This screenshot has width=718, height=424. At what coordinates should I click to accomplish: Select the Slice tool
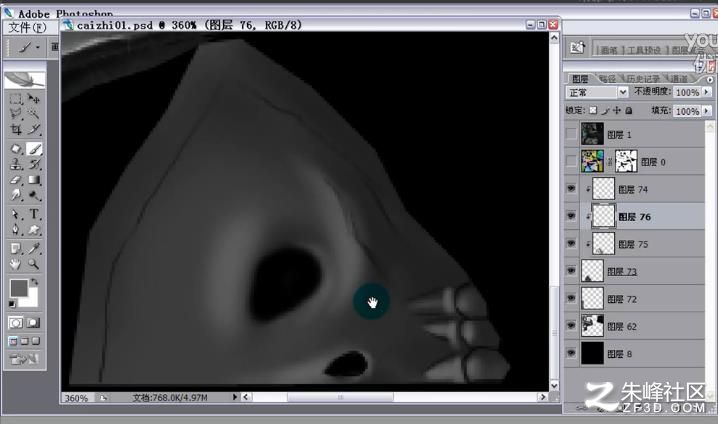[x=34, y=129]
